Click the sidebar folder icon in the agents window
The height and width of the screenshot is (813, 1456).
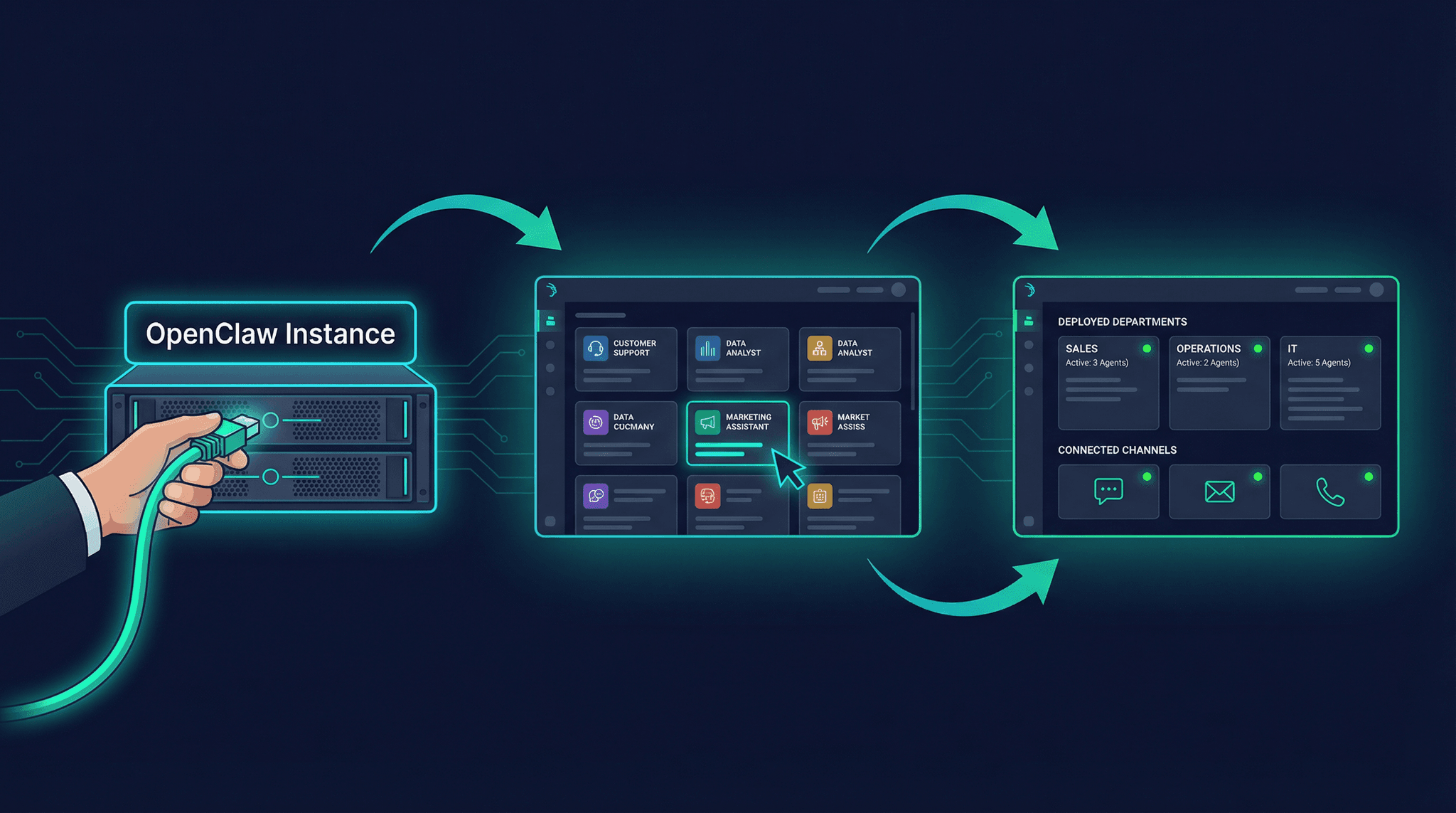click(x=550, y=322)
